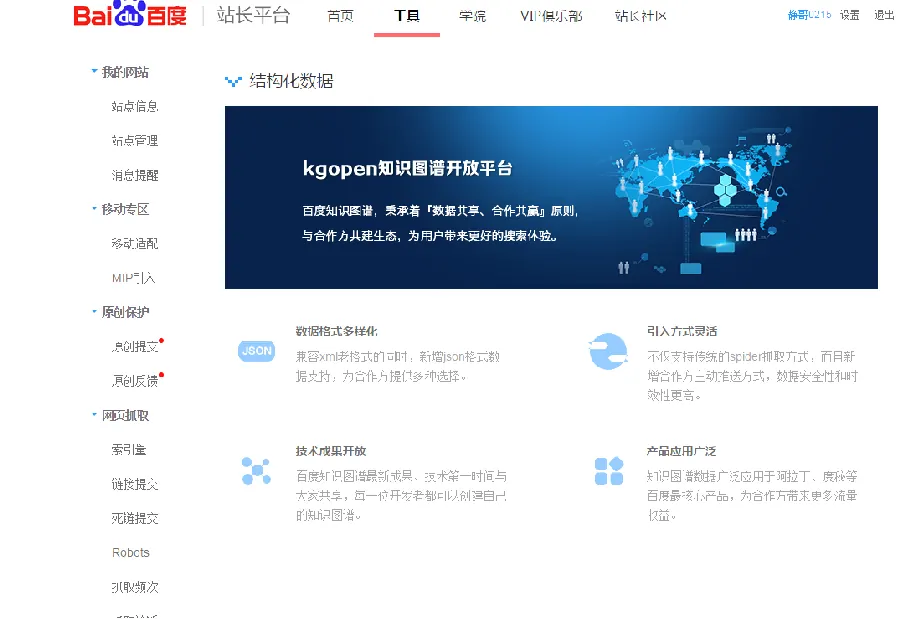The image size is (900, 619).
Task: Click the 产品应用广泛 heading
Action: [681, 451]
